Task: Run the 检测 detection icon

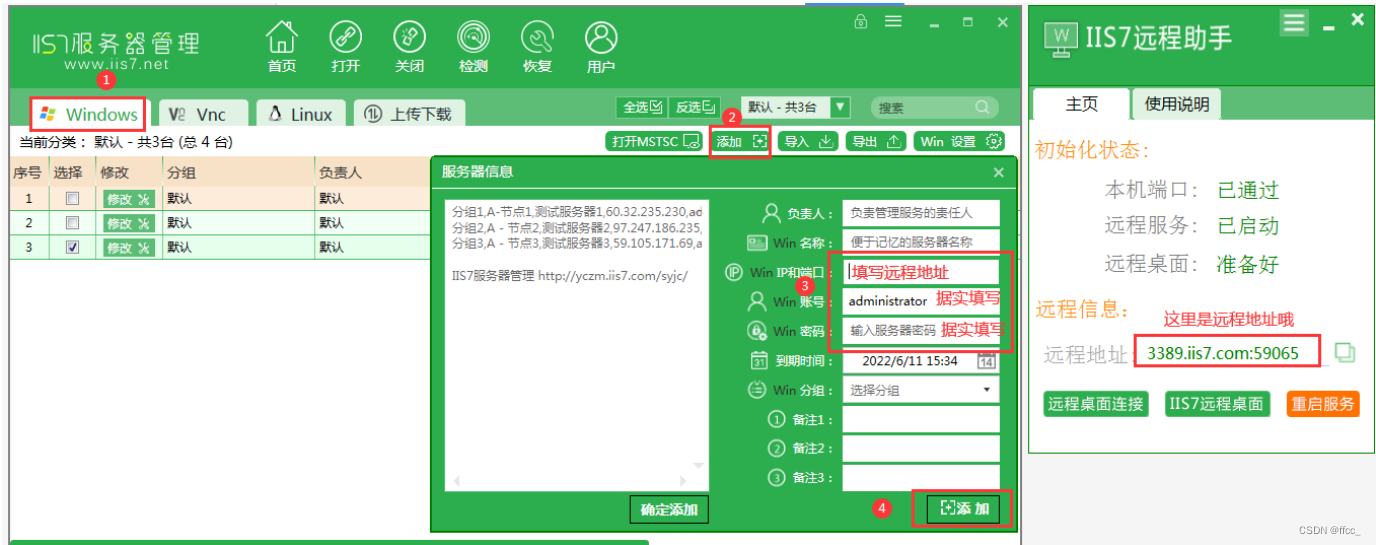Action: point(473,39)
